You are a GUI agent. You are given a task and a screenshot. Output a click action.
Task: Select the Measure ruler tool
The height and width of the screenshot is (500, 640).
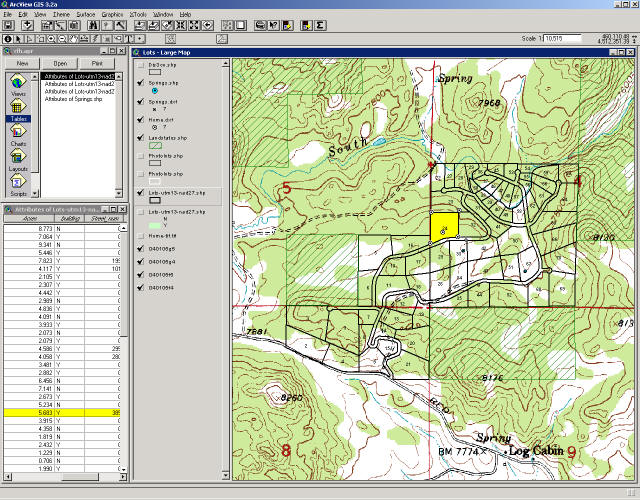click(85, 39)
